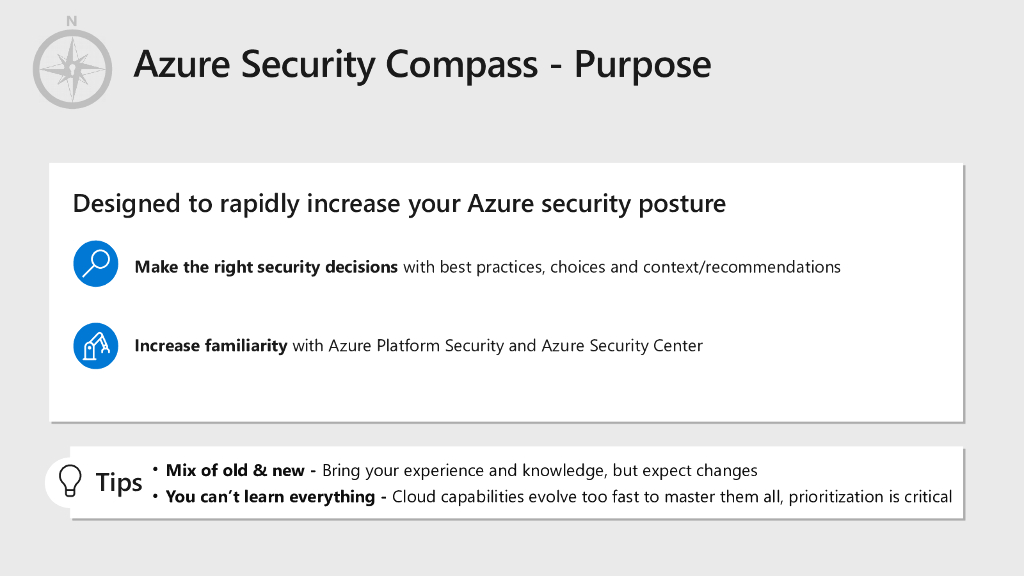The width and height of the screenshot is (1024, 576).
Task: Click the "prioritization is critical" phrase
Action: pyautogui.click(x=870, y=497)
